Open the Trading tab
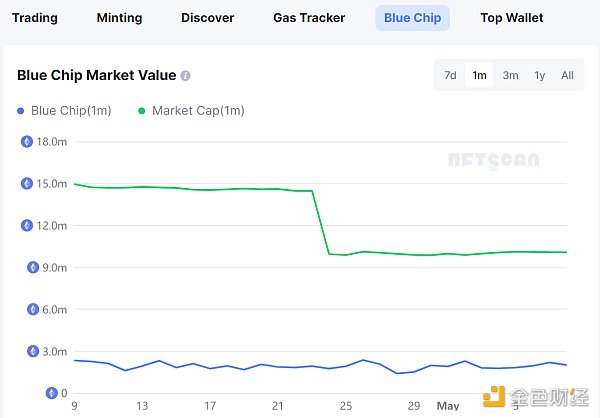 tap(35, 18)
